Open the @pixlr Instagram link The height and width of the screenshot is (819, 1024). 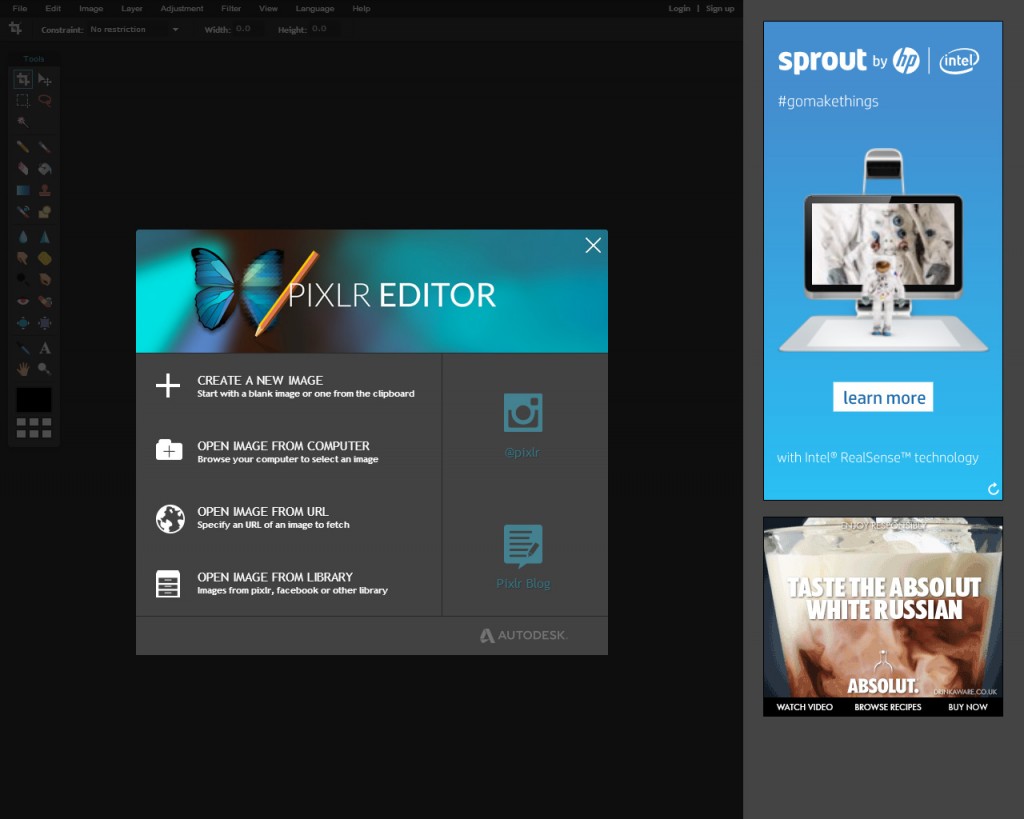coord(522,425)
